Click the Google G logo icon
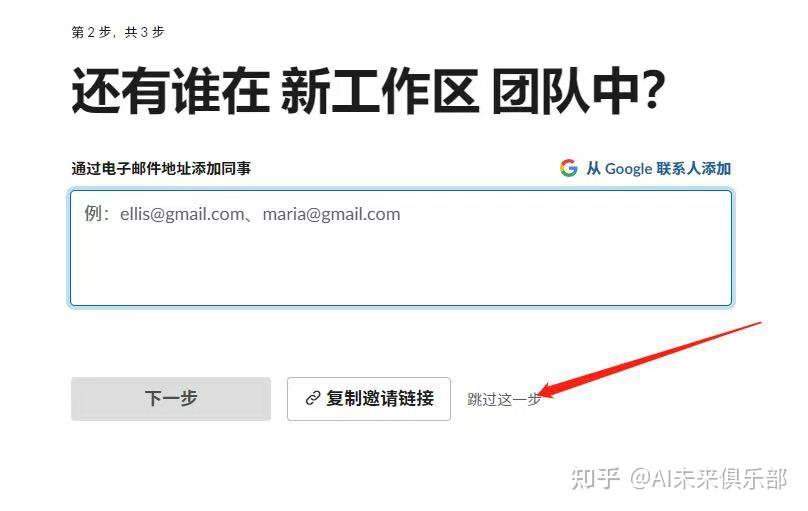Image resolution: width=808 pixels, height=511 pixels. (x=568, y=168)
